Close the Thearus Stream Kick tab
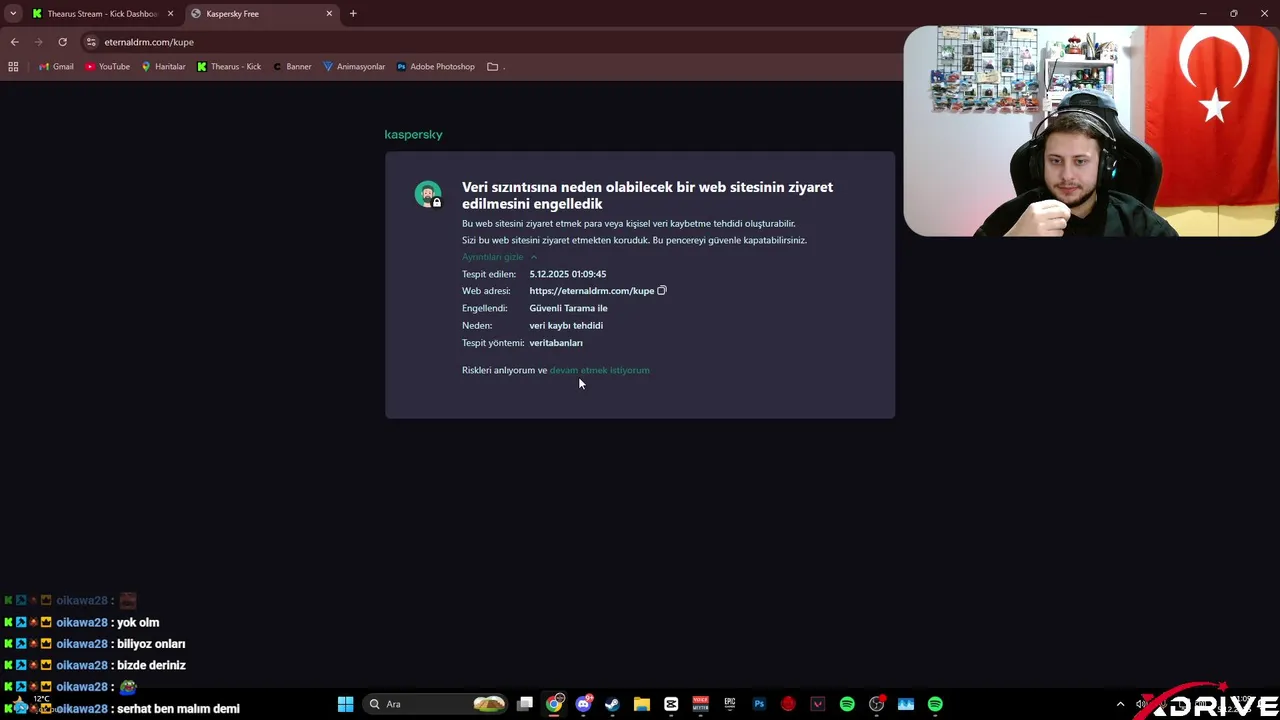Image resolution: width=1280 pixels, height=720 pixels. coord(170,14)
